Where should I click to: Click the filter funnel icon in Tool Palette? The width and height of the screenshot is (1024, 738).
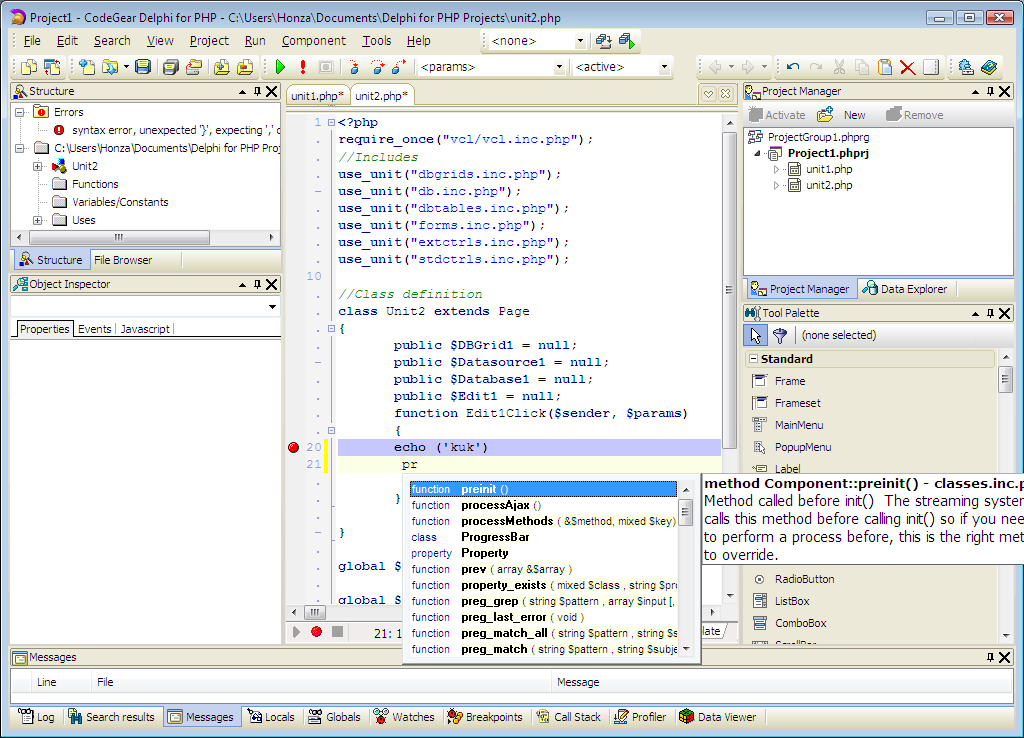point(780,335)
